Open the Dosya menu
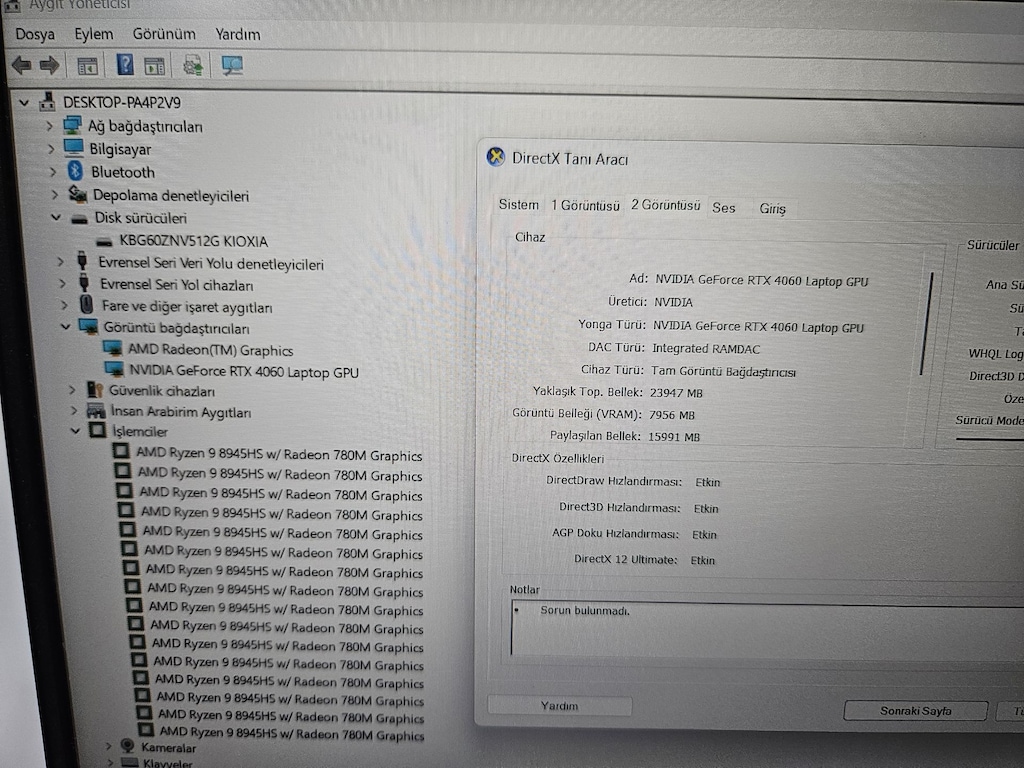This screenshot has height=768, width=1024. (x=35, y=33)
